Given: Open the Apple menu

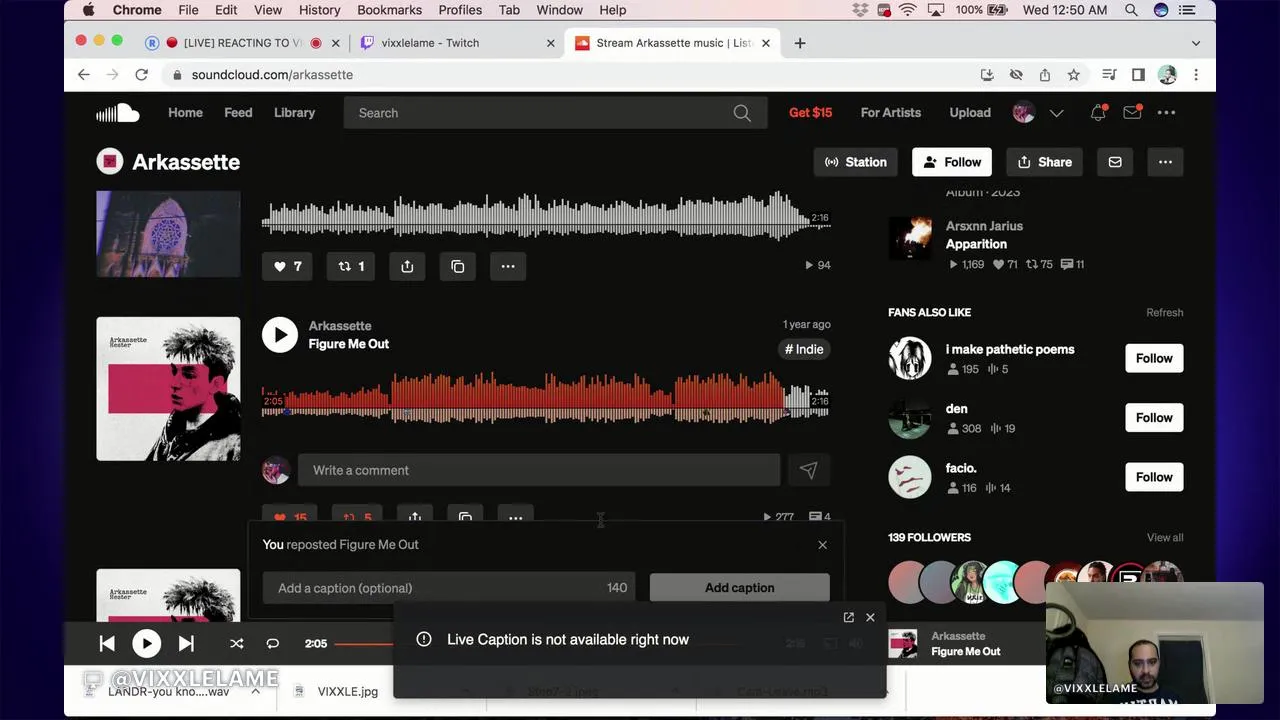Looking at the screenshot, I should click(89, 10).
